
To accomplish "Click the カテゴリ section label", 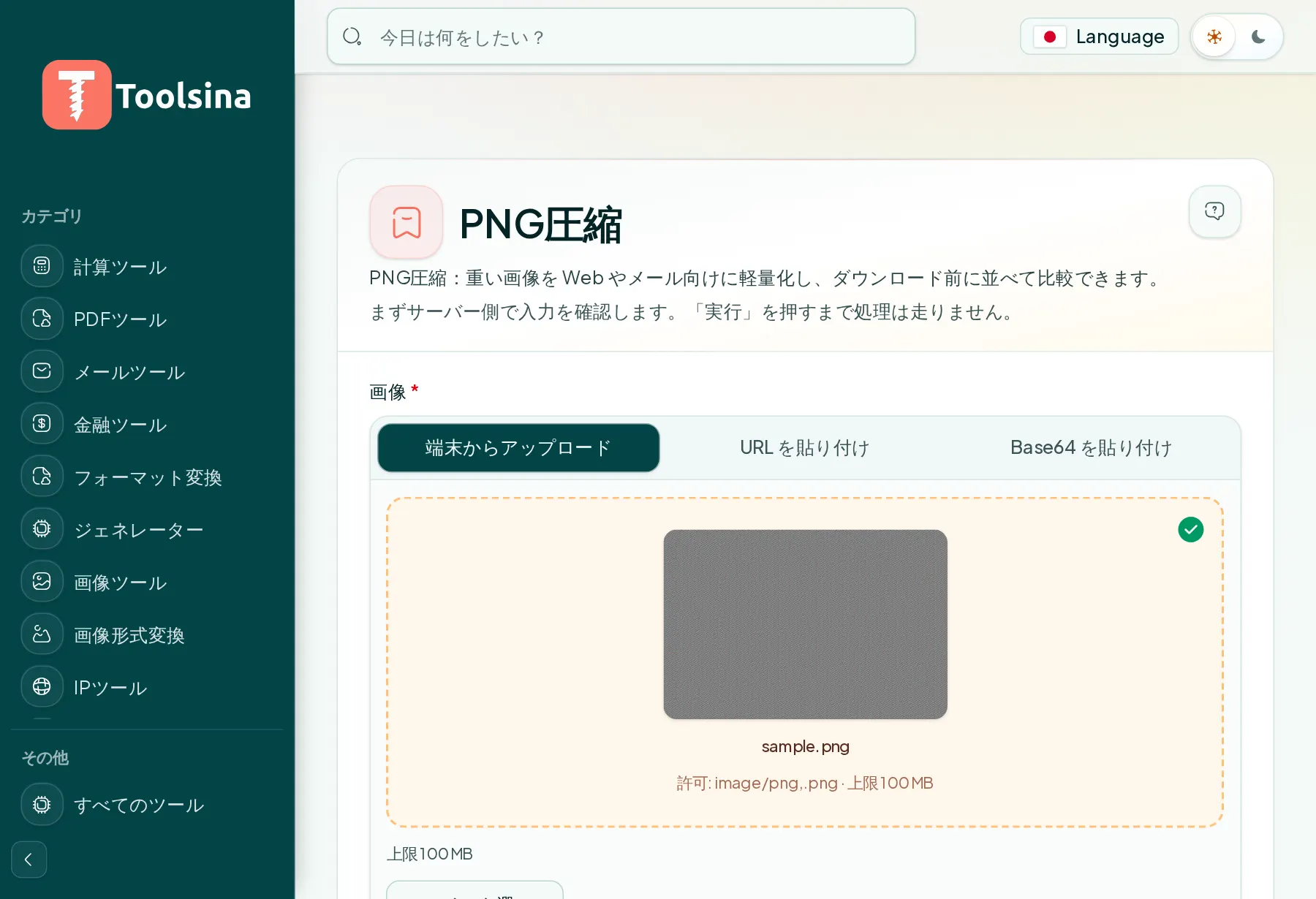I will [x=51, y=216].
